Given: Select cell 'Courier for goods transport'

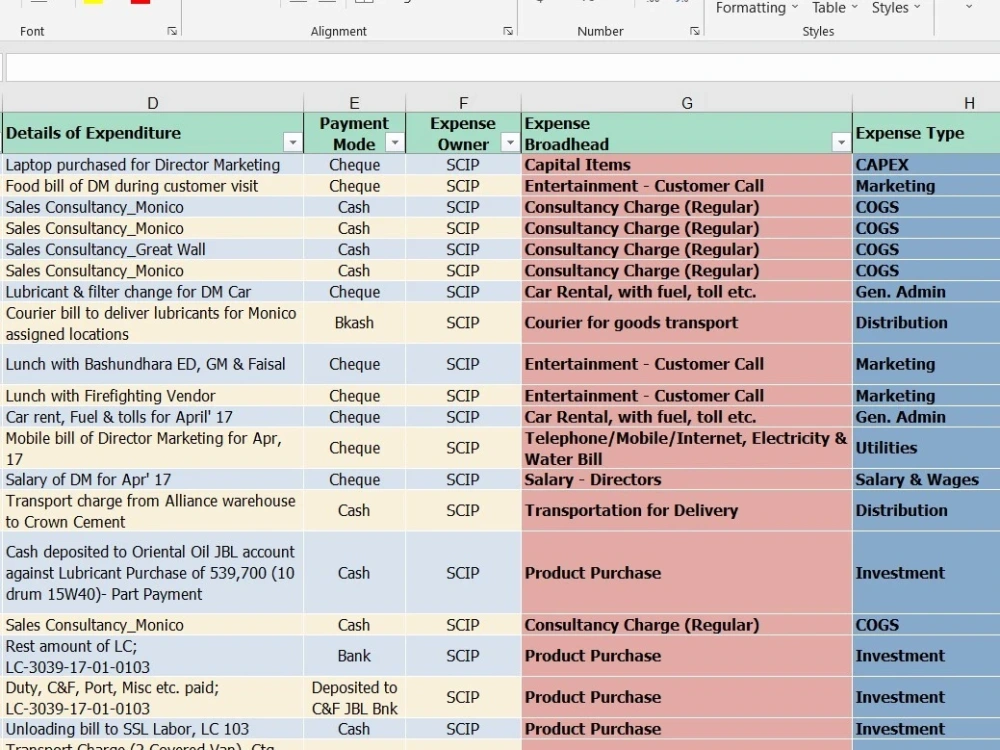Looking at the screenshot, I should click(687, 323).
